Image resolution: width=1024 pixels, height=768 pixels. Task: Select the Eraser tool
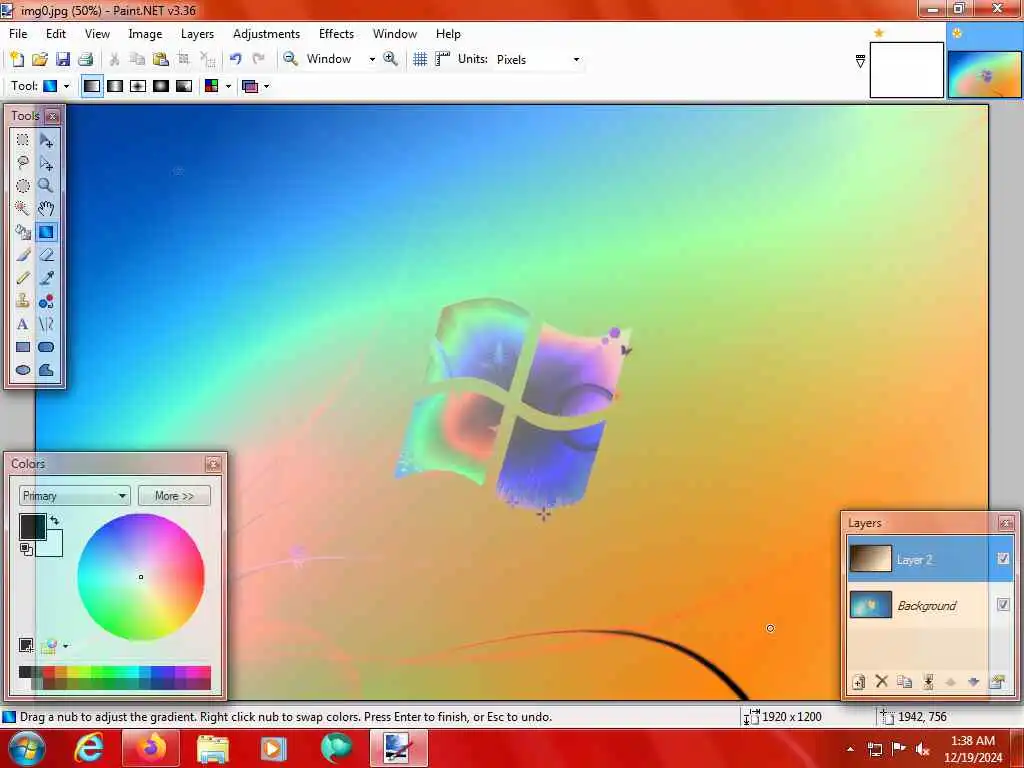tap(46, 255)
